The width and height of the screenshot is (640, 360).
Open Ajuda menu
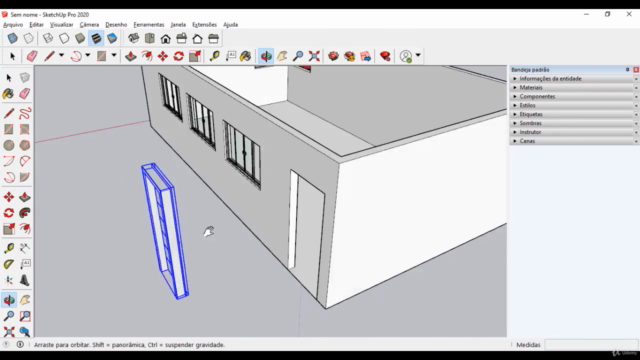[x=231, y=24]
